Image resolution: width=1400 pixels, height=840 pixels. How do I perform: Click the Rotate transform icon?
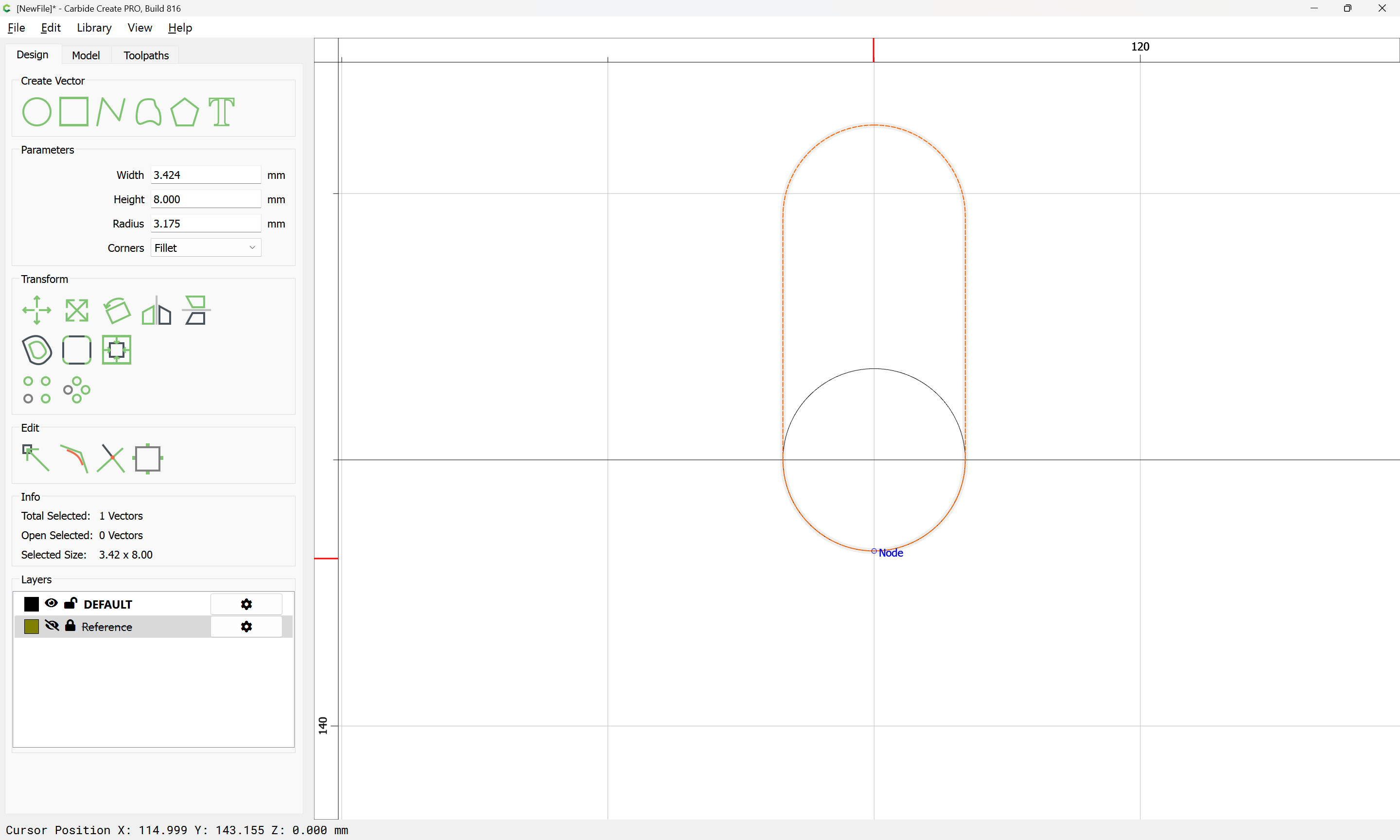tap(117, 310)
